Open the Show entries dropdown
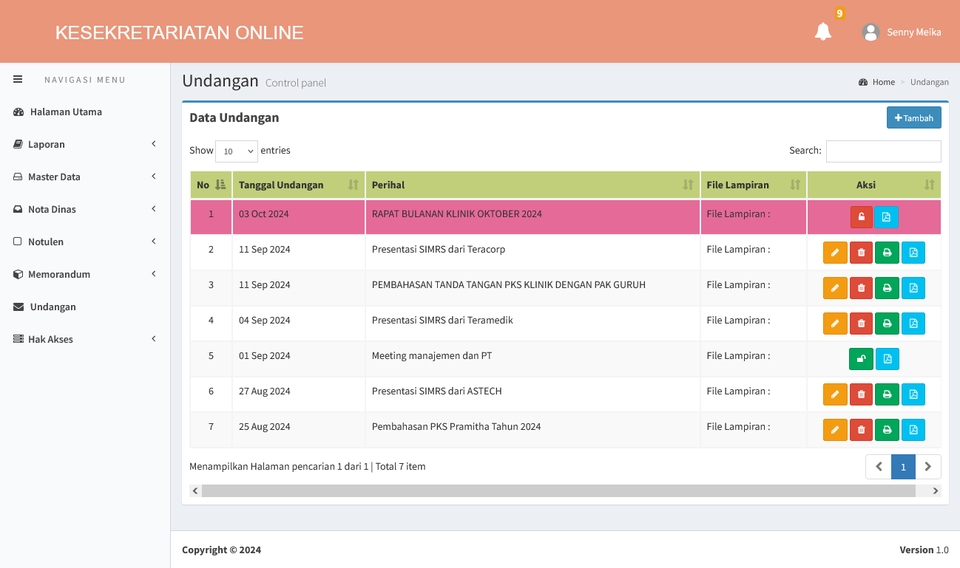This screenshot has height=568, width=960. pos(236,151)
